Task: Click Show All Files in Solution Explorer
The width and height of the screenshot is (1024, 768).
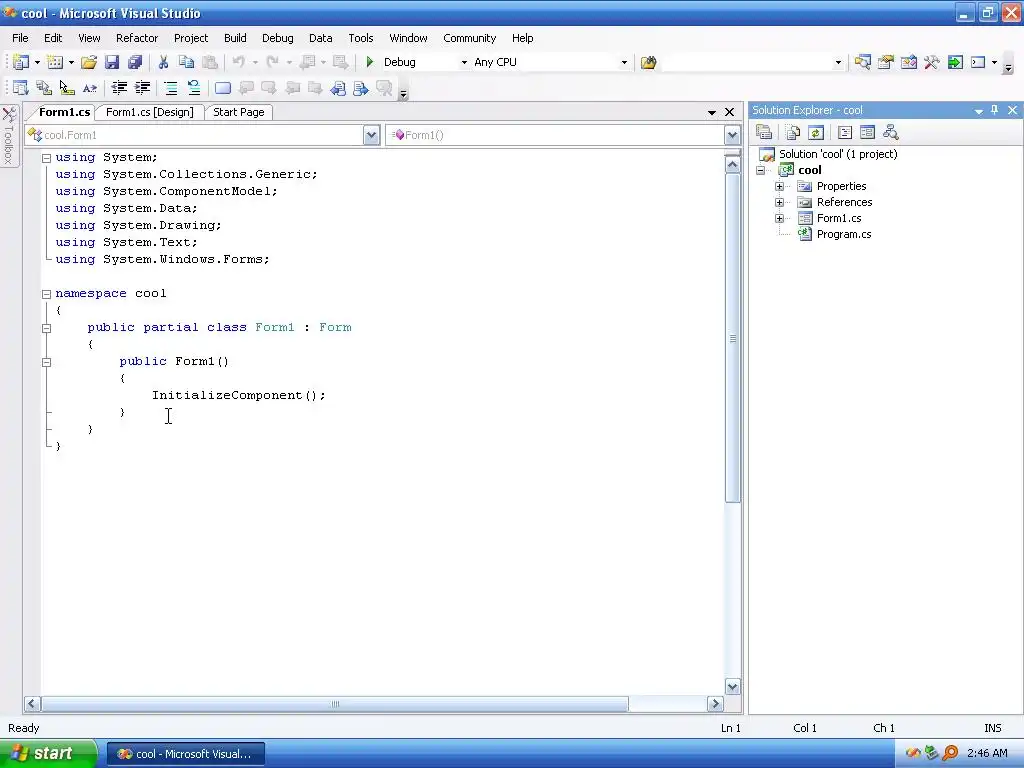Action: [793, 133]
